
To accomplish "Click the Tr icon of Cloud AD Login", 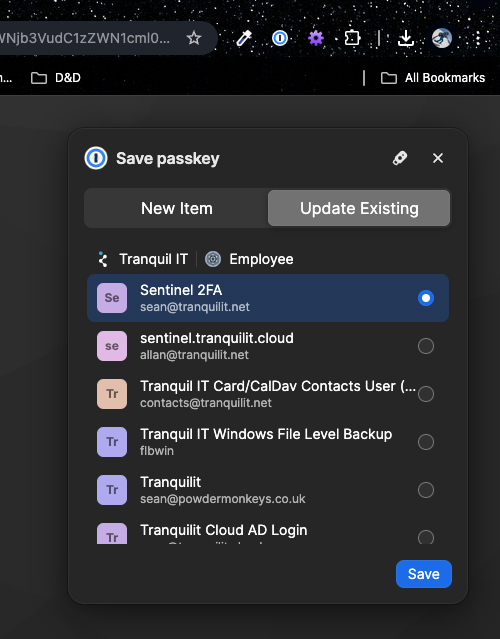I will point(112,533).
